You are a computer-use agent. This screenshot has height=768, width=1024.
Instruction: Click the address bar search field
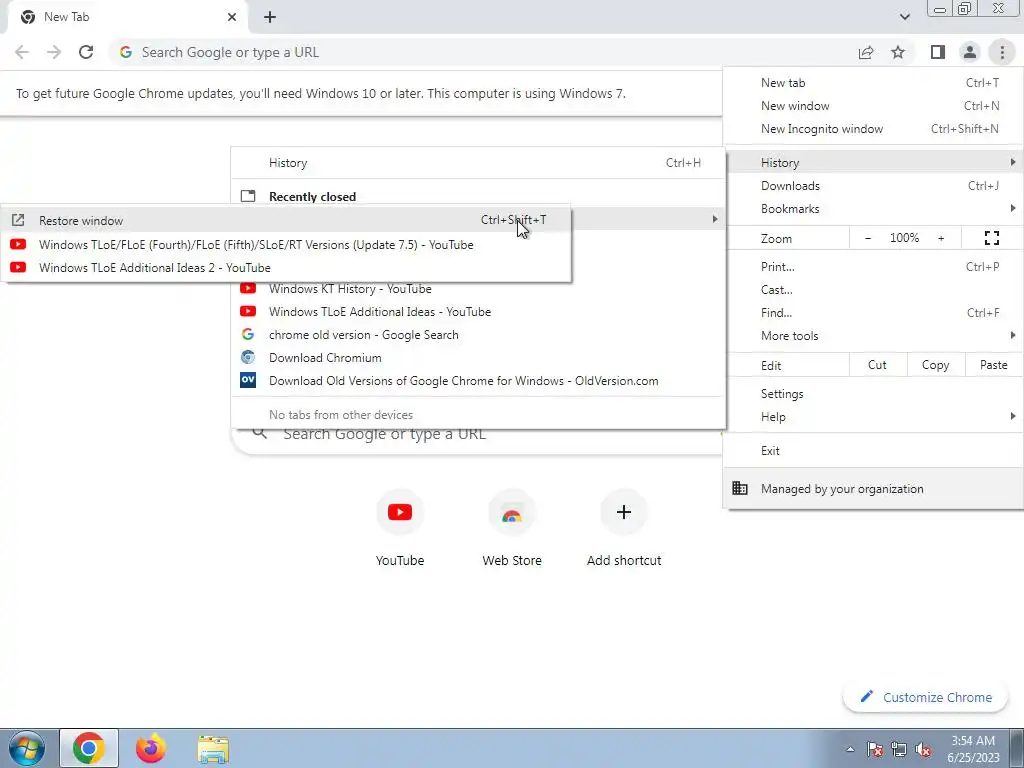[x=483, y=52]
